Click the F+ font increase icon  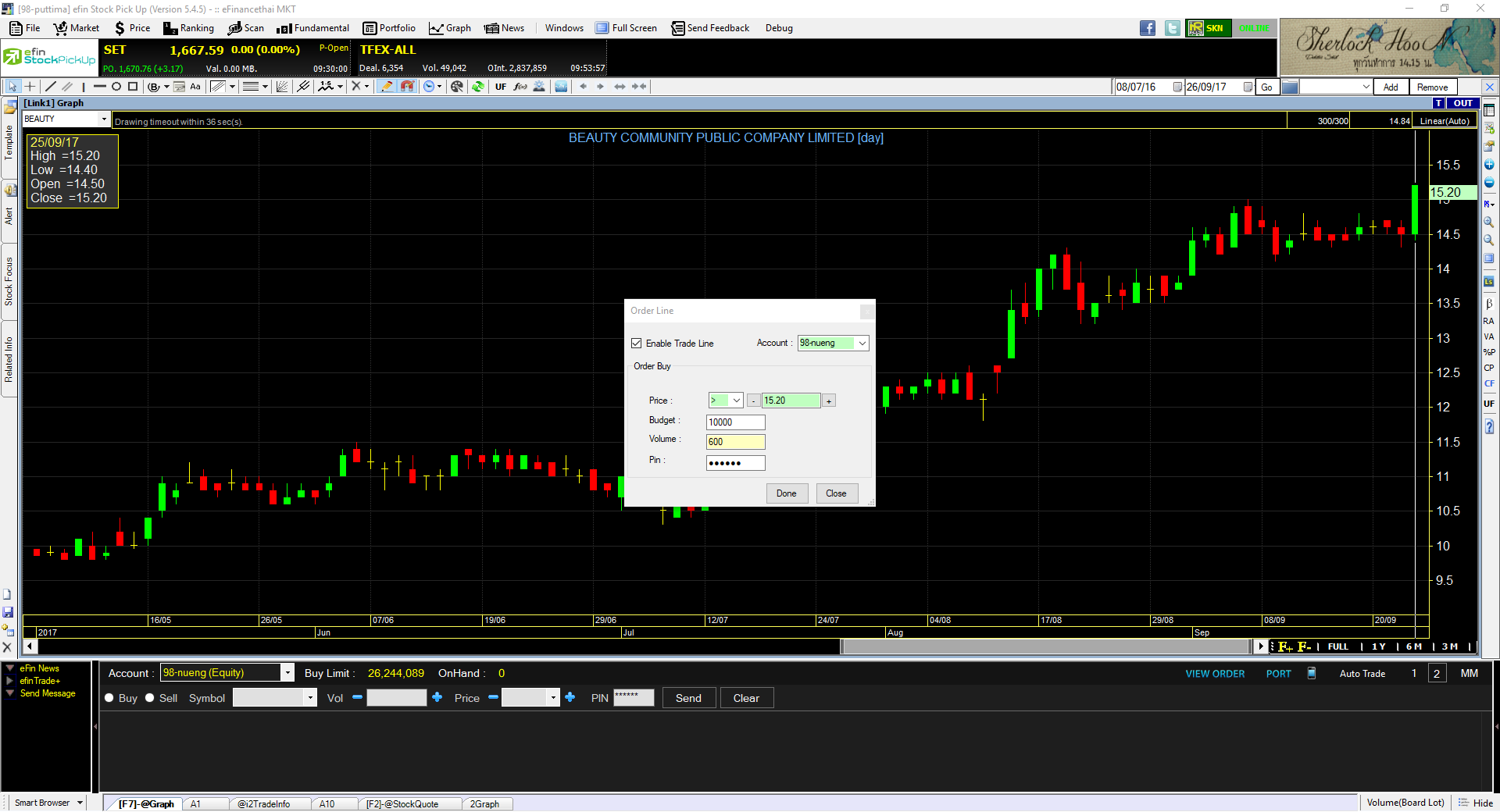point(1285,646)
